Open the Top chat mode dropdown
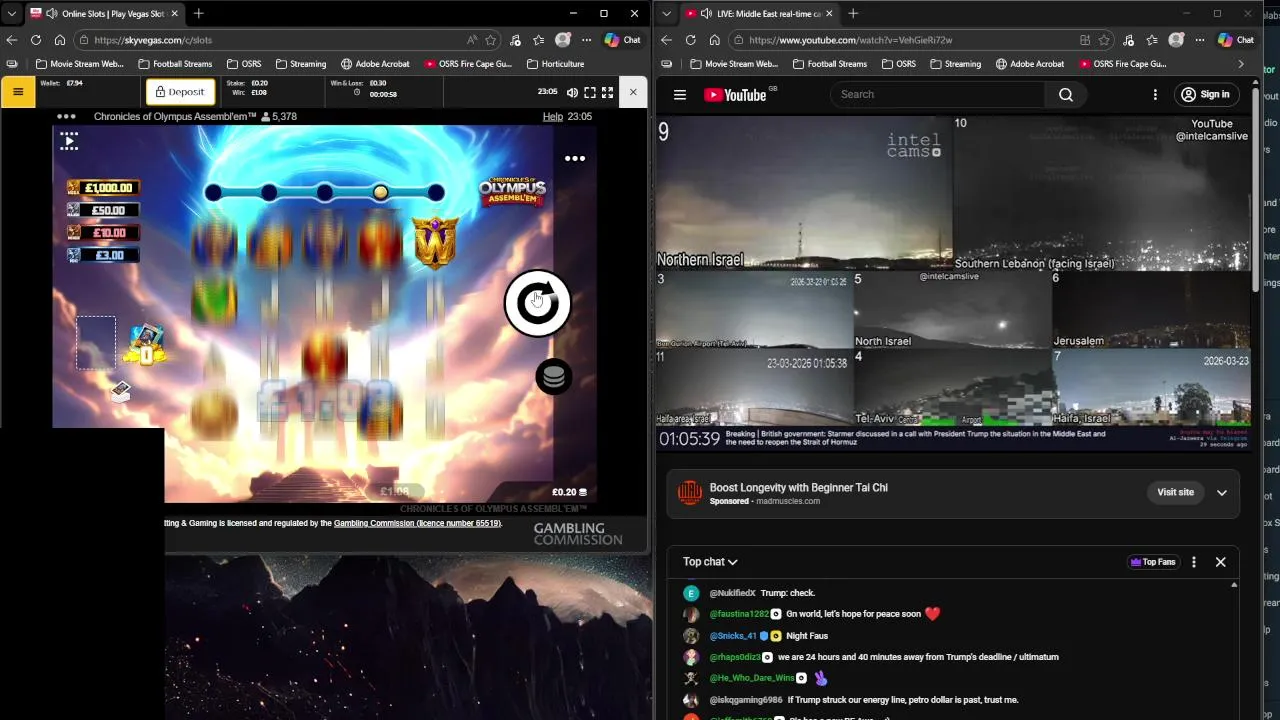Image resolution: width=1280 pixels, height=720 pixels. [x=710, y=562]
